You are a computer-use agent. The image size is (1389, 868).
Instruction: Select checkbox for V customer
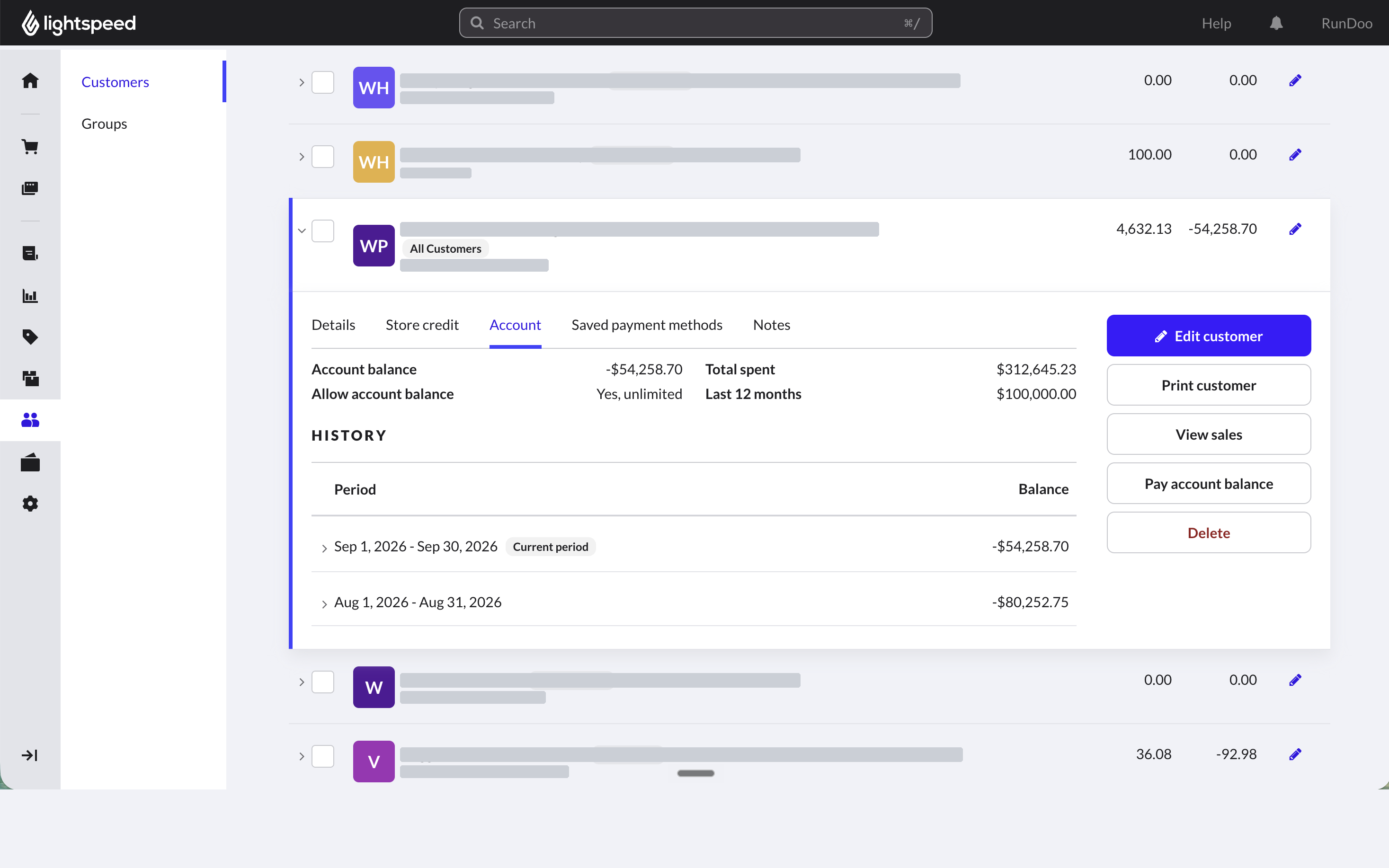pos(323,756)
